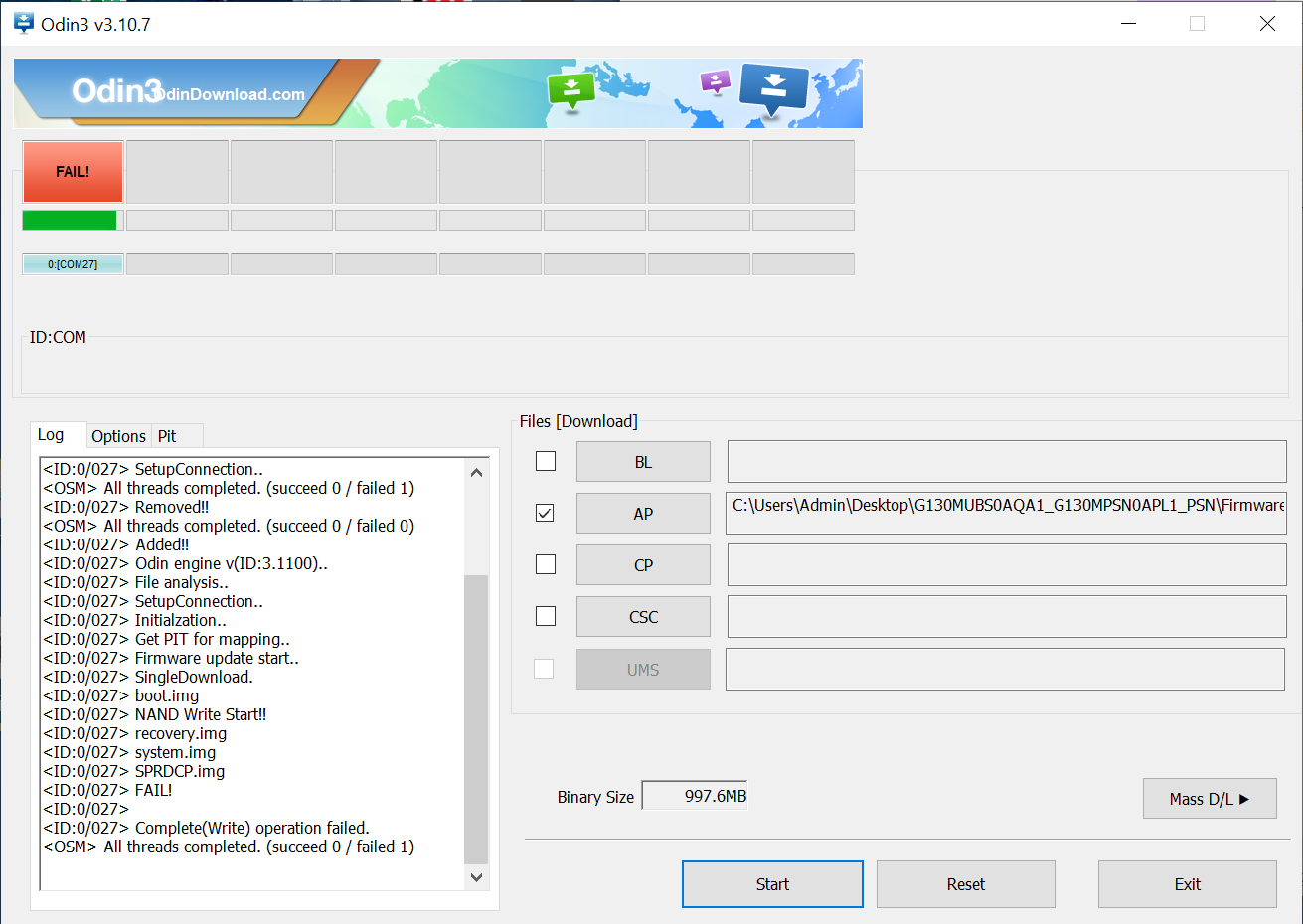The height and width of the screenshot is (924, 1303).
Task: Click the 'ID:COM' group label
Action: (58, 337)
